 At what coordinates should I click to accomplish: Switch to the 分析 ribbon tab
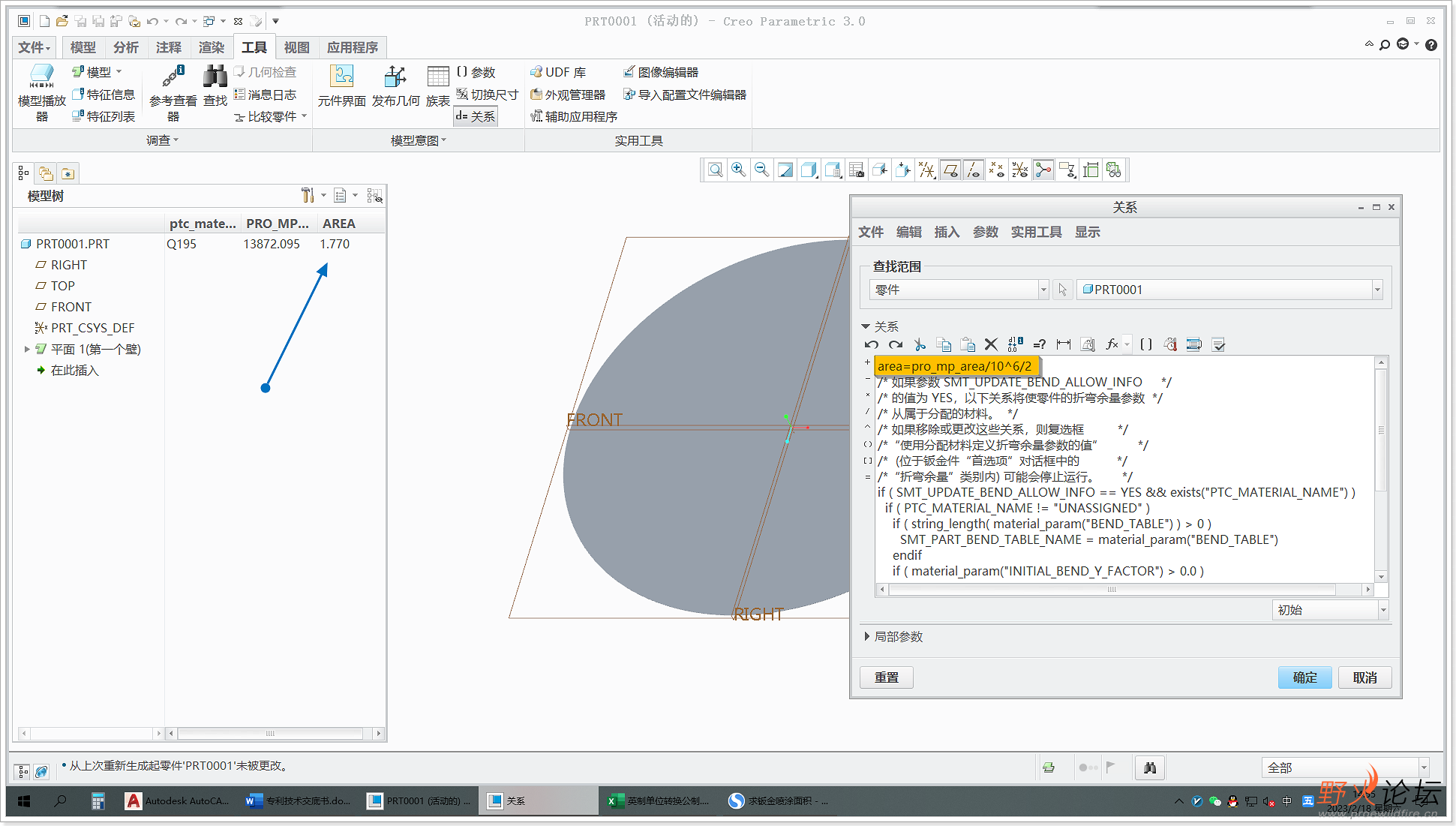click(x=125, y=47)
